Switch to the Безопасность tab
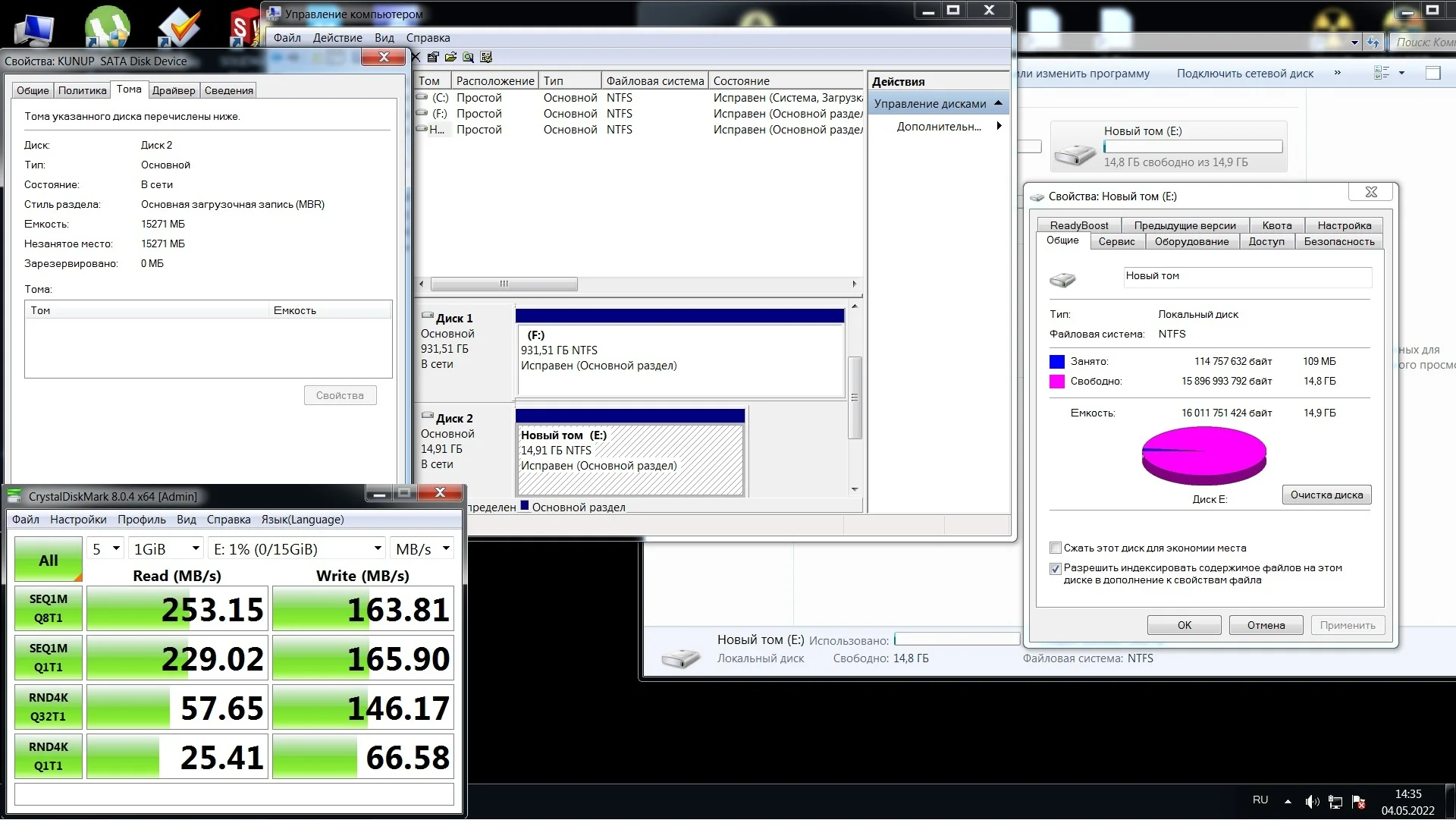Image resolution: width=1456 pixels, height=820 pixels. pos(1338,241)
